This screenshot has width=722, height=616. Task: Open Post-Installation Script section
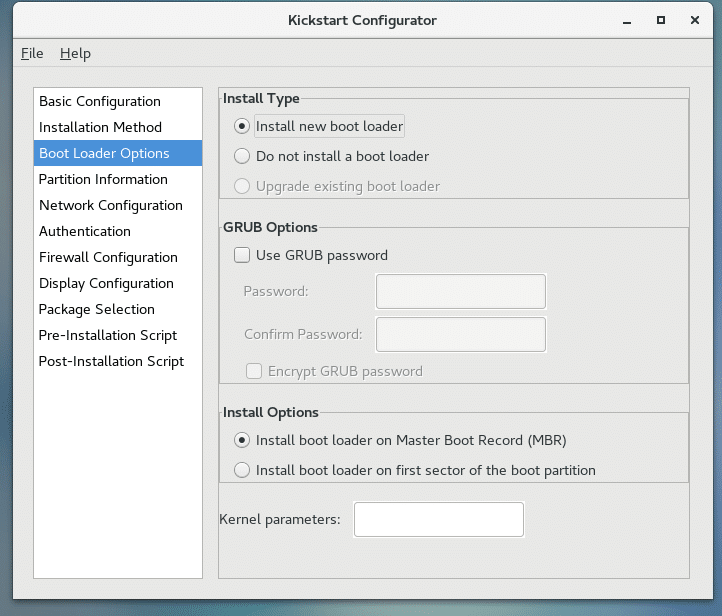coord(111,361)
